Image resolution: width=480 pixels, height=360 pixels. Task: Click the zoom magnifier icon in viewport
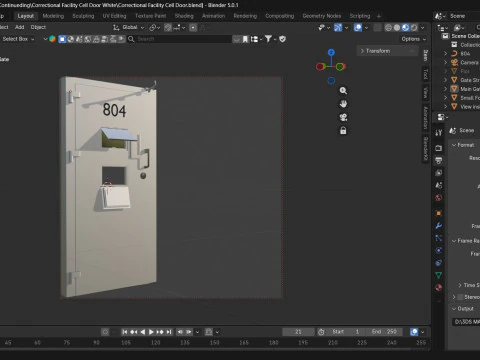[x=343, y=91]
